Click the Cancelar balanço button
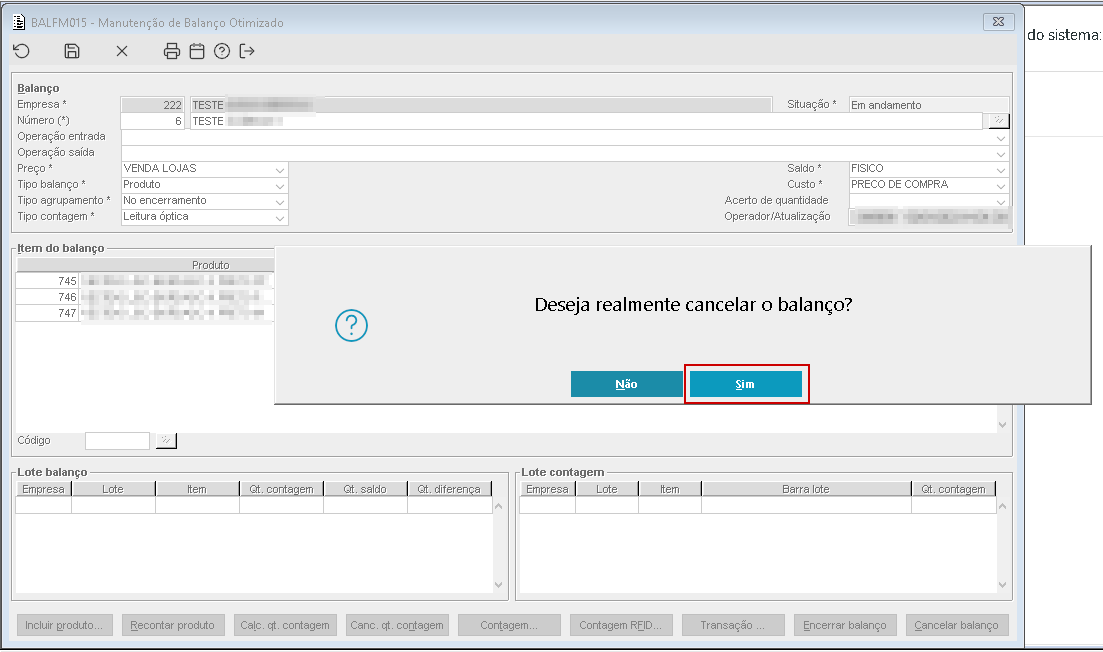Image resolution: width=1103 pixels, height=652 pixels. pyautogui.click(x=957, y=625)
